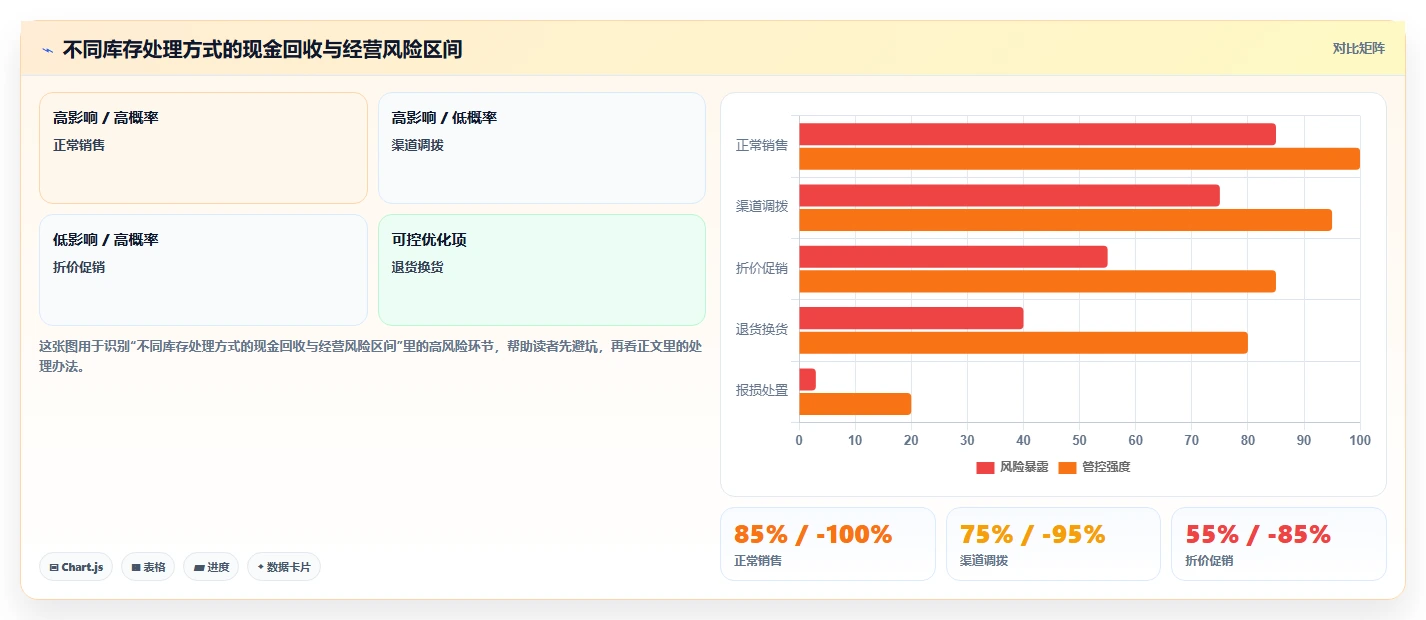Click the description paragraph starting 这张图用于识别

click(370, 356)
